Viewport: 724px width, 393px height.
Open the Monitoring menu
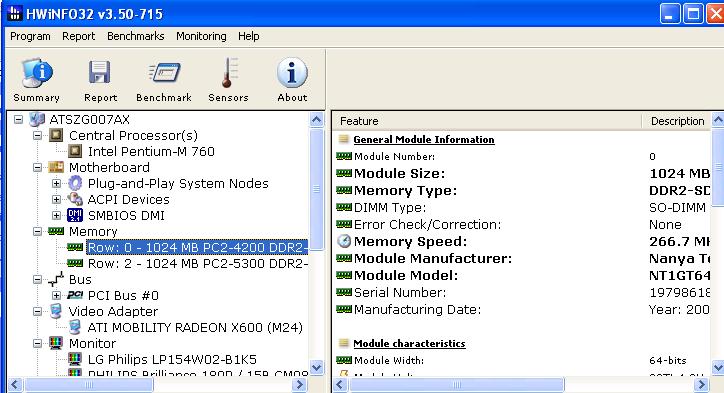pos(201,36)
